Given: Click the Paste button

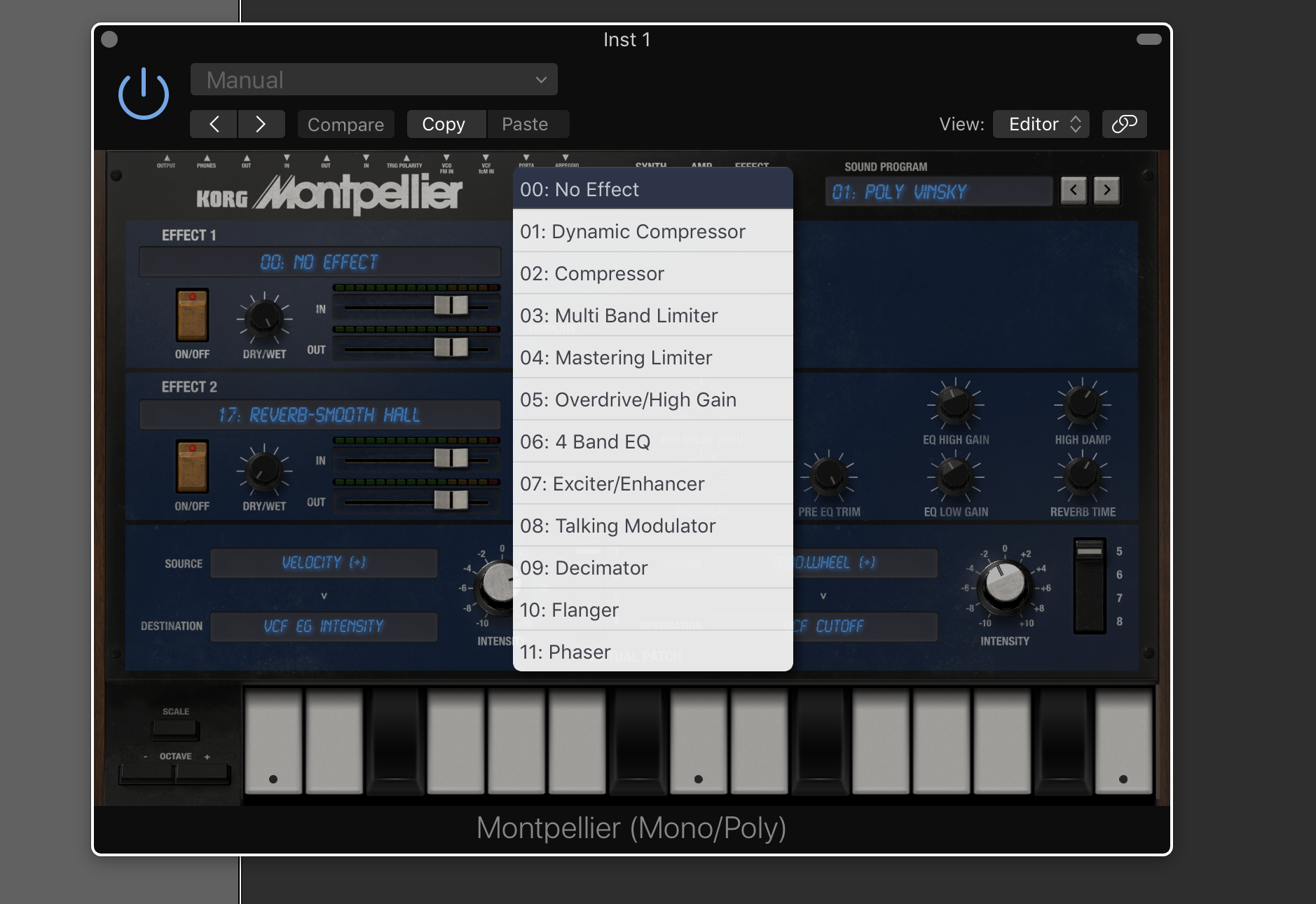Looking at the screenshot, I should pos(528,124).
